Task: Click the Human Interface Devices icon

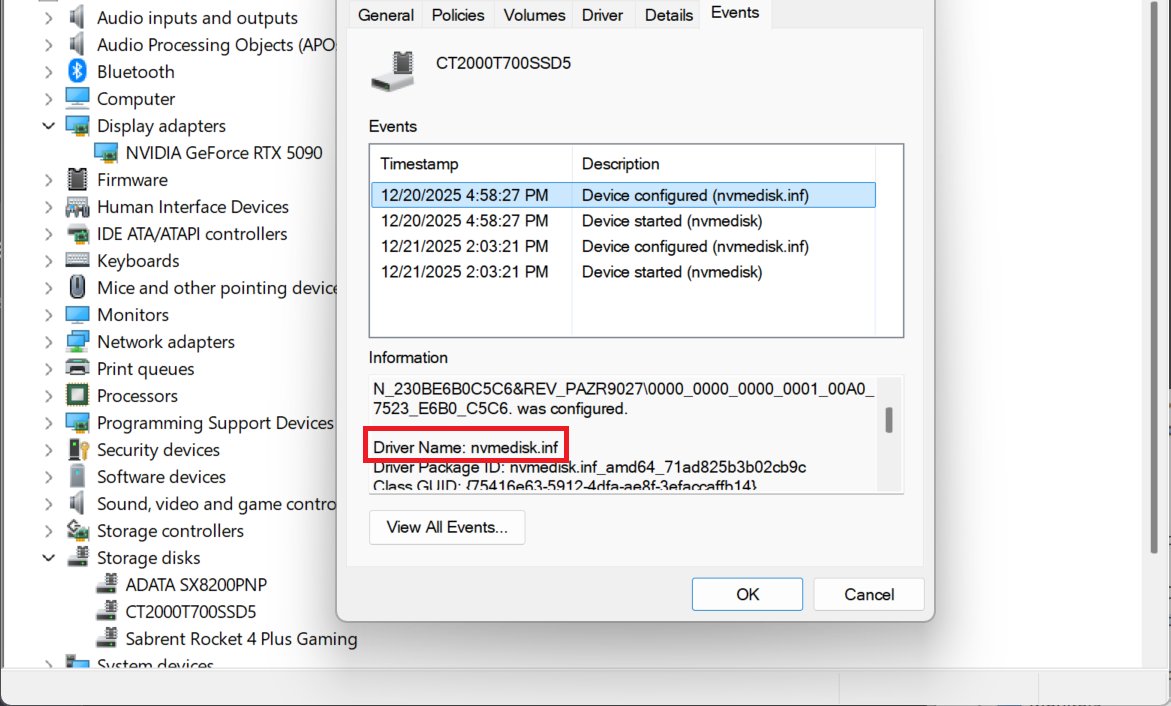Action: [x=77, y=206]
